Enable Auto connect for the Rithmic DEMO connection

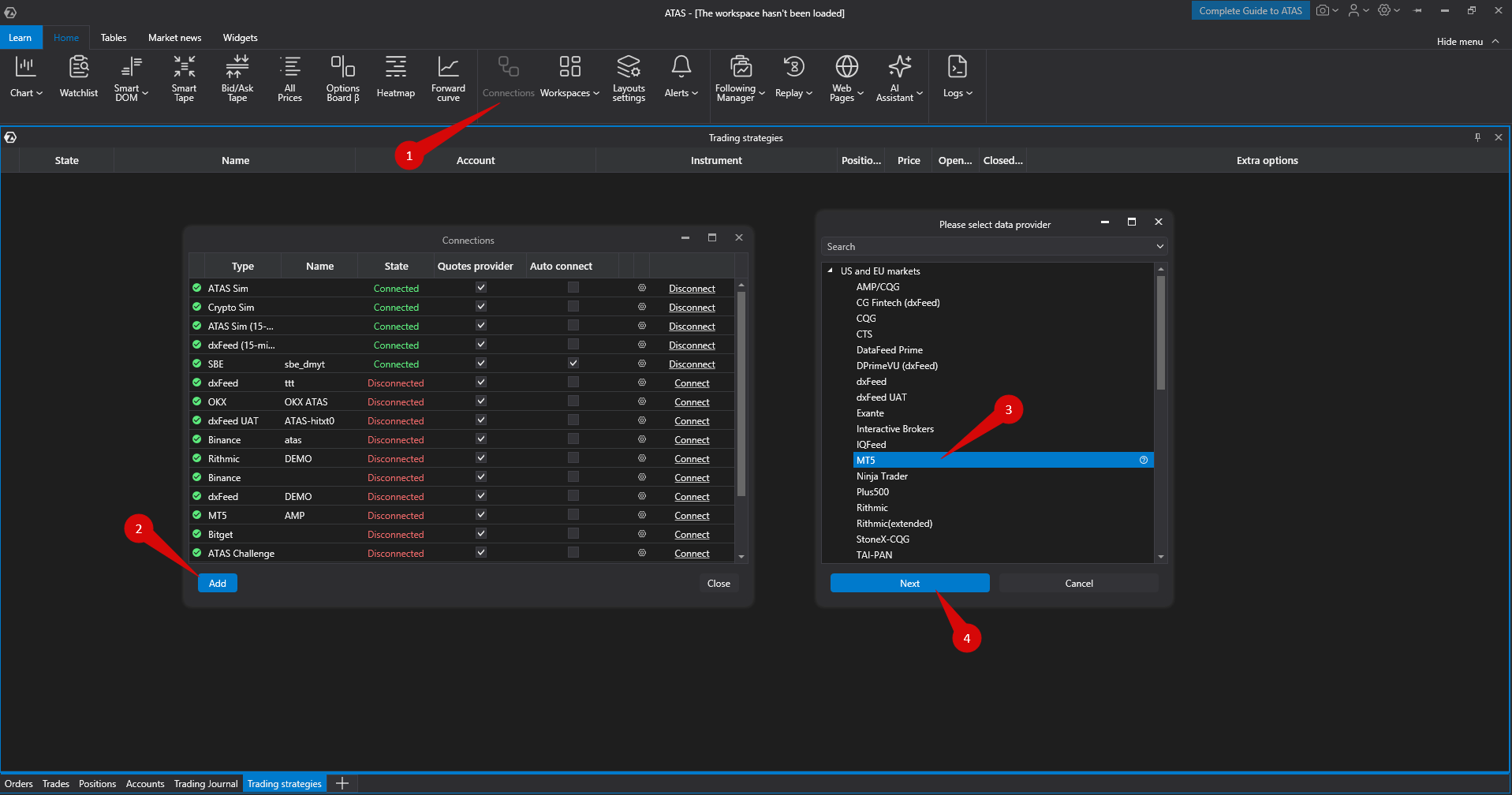point(573,458)
